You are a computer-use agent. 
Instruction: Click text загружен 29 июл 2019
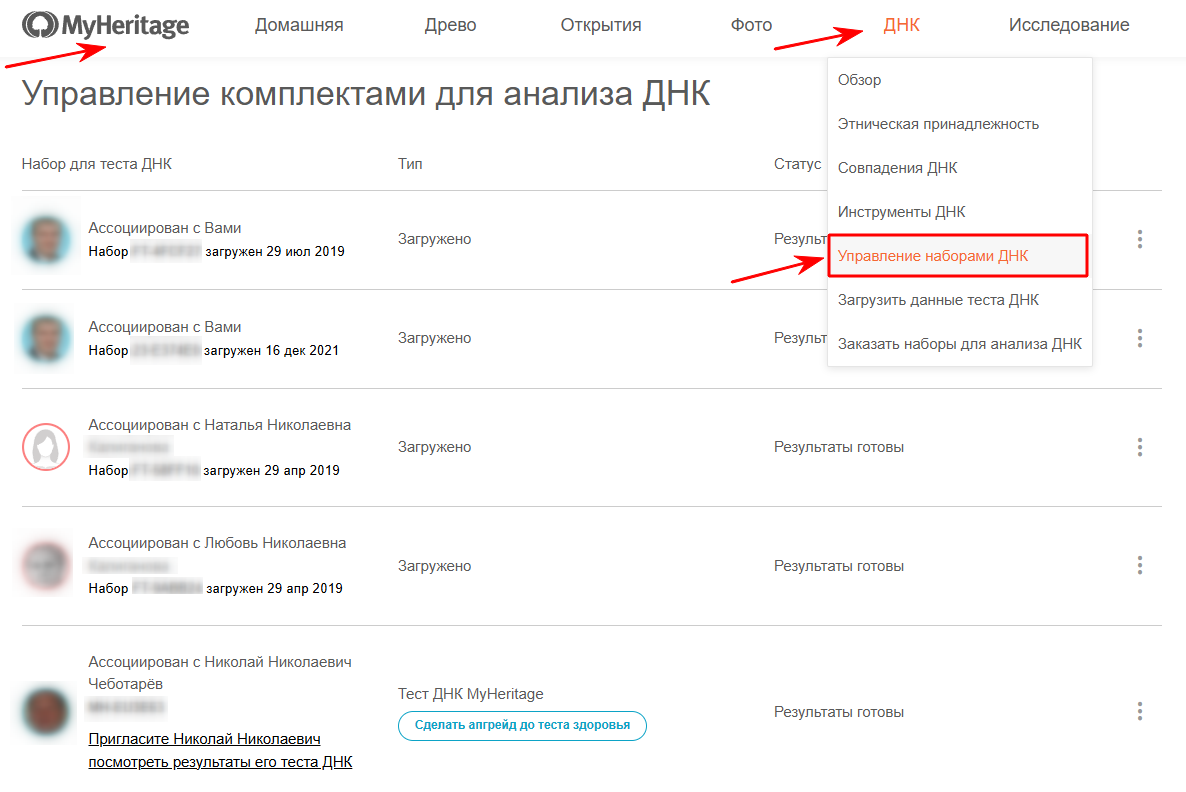pos(275,251)
